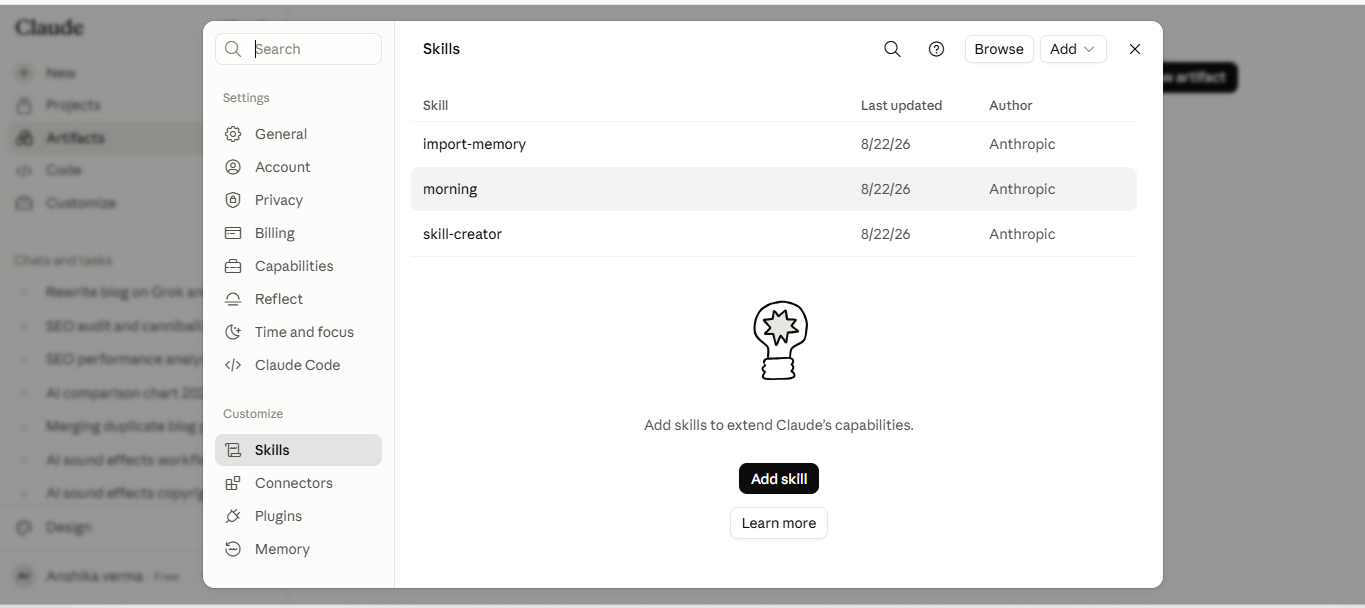Image resolution: width=1365 pixels, height=608 pixels.
Task: Open General settings
Action: 298,134
